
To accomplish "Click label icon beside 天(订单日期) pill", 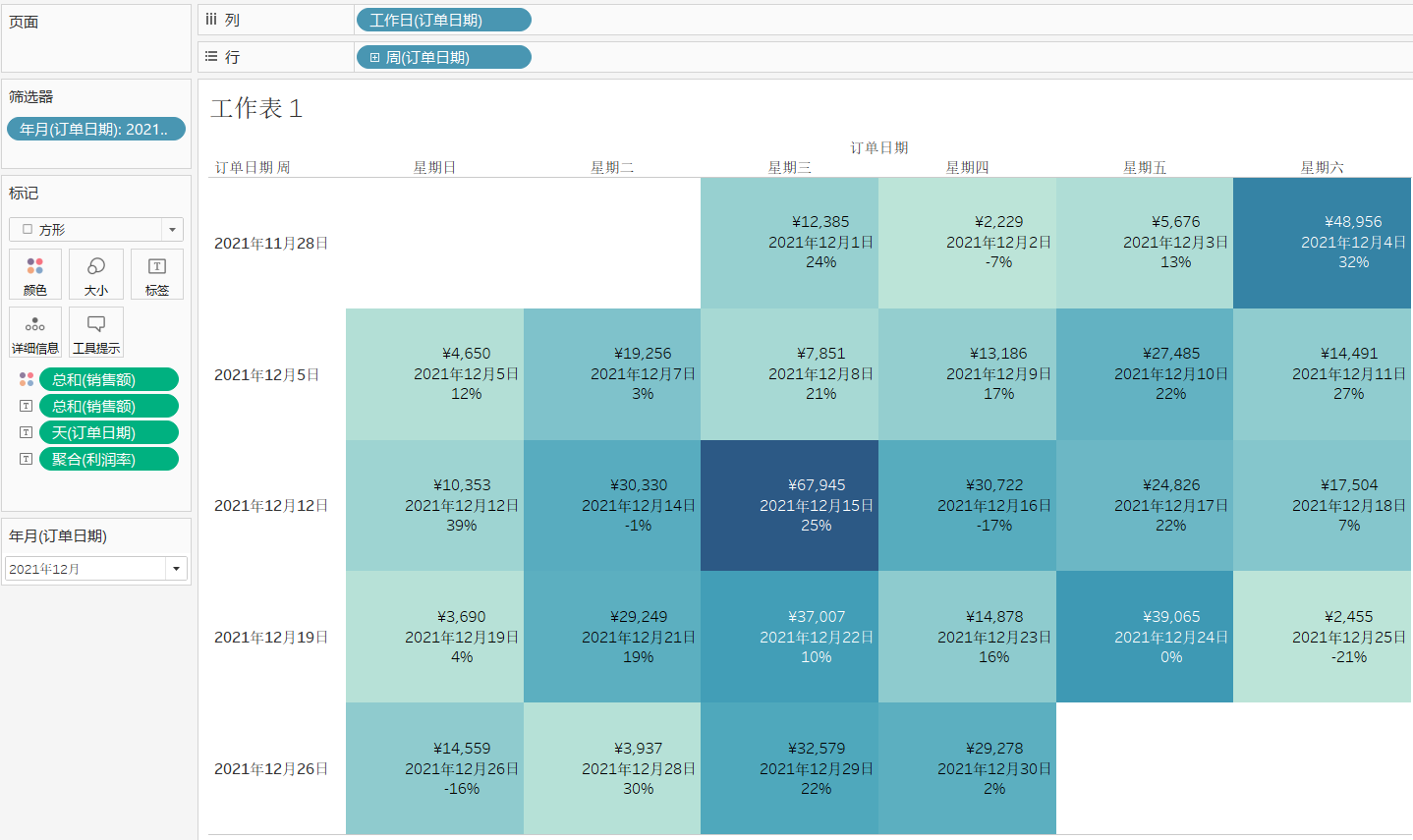I will point(27,432).
